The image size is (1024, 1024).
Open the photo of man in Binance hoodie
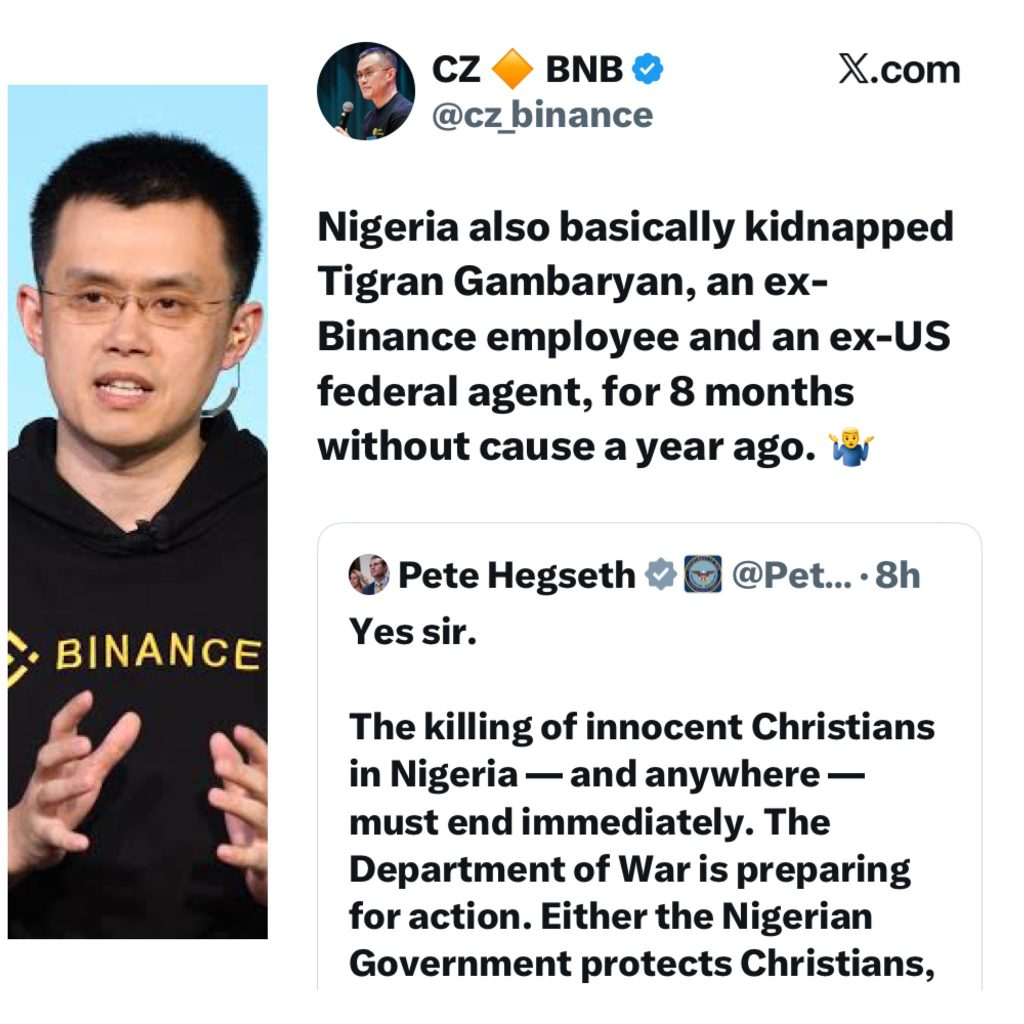(138, 511)
